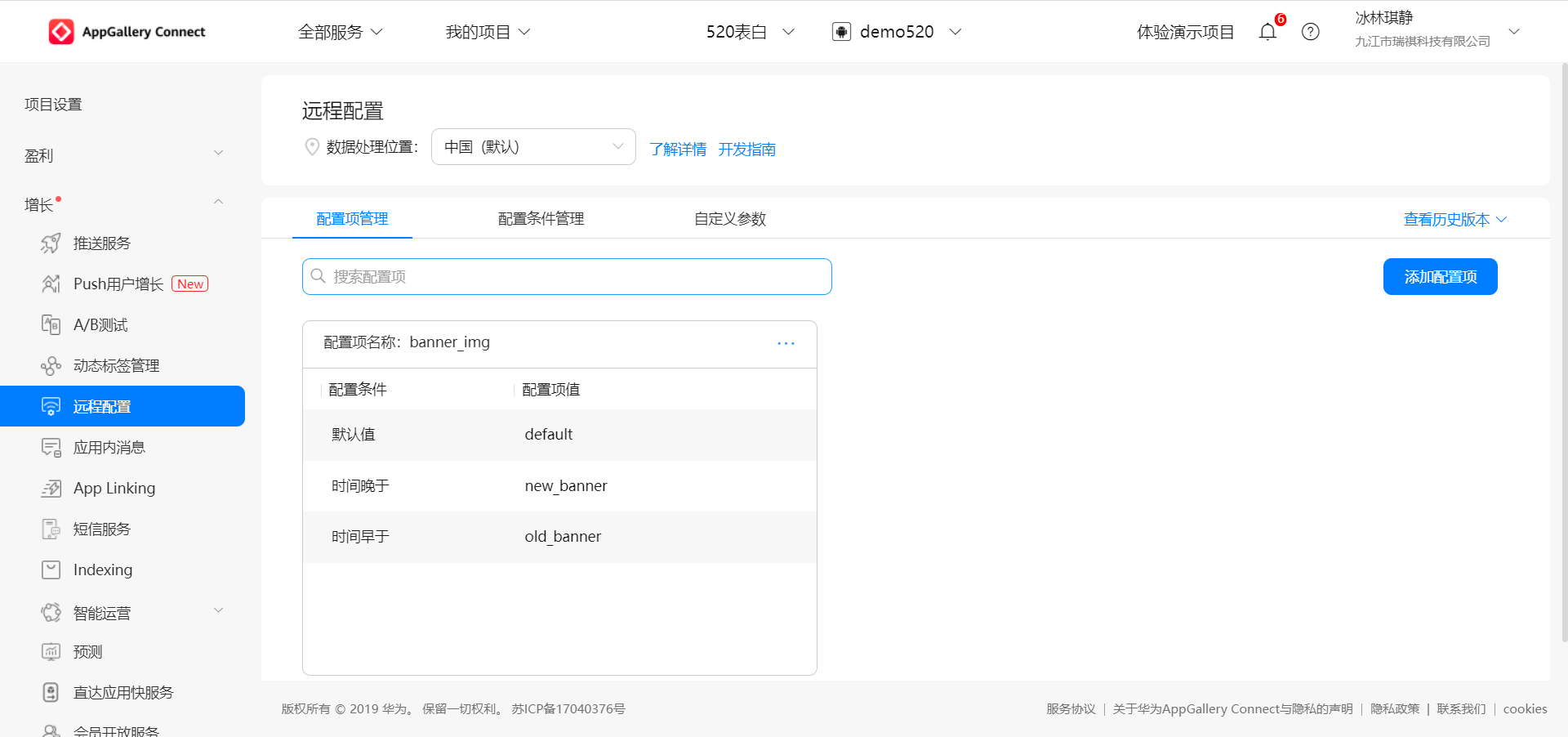This screenshot has height=737, width=1568.
Task: Click the intelligent operations icon
Action: [x=51, y=612]
